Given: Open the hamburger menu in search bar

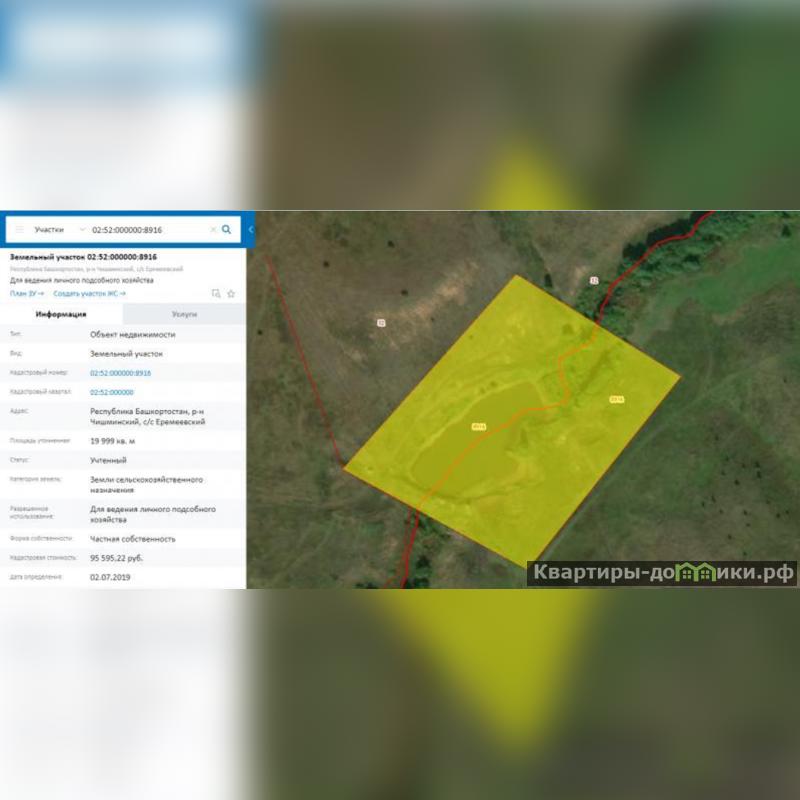Looking at the screenshot, I should pyautogui.click(x=19, y=229).
